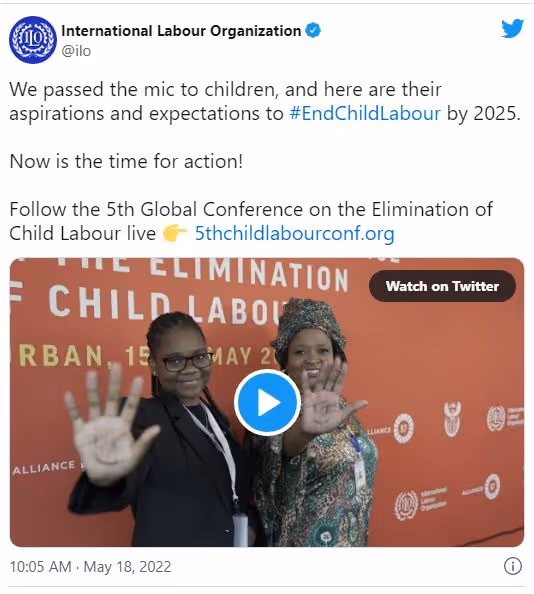Click the blurred raised hand in the thumbnail
Screen dimensions: 534x594
(x=108, y=422)
